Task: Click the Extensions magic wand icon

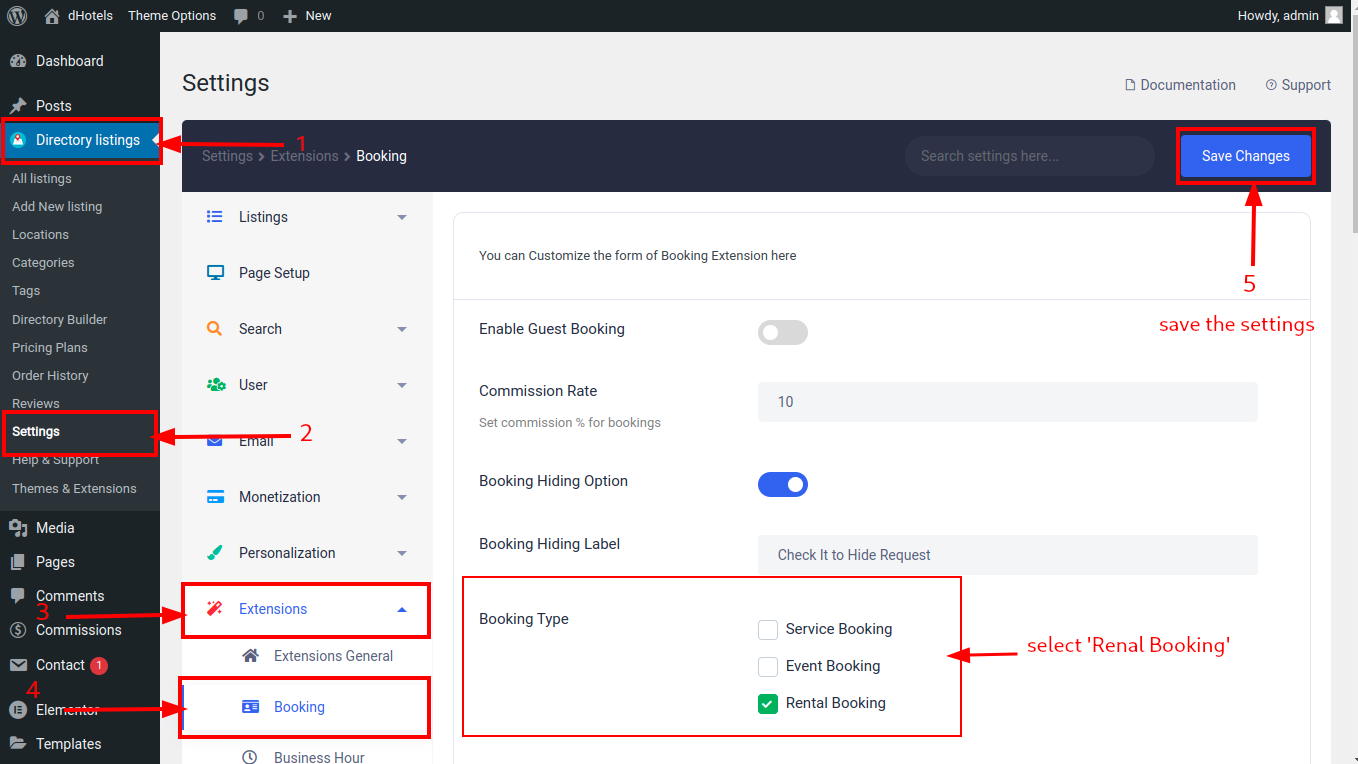Action: point(214,609)
